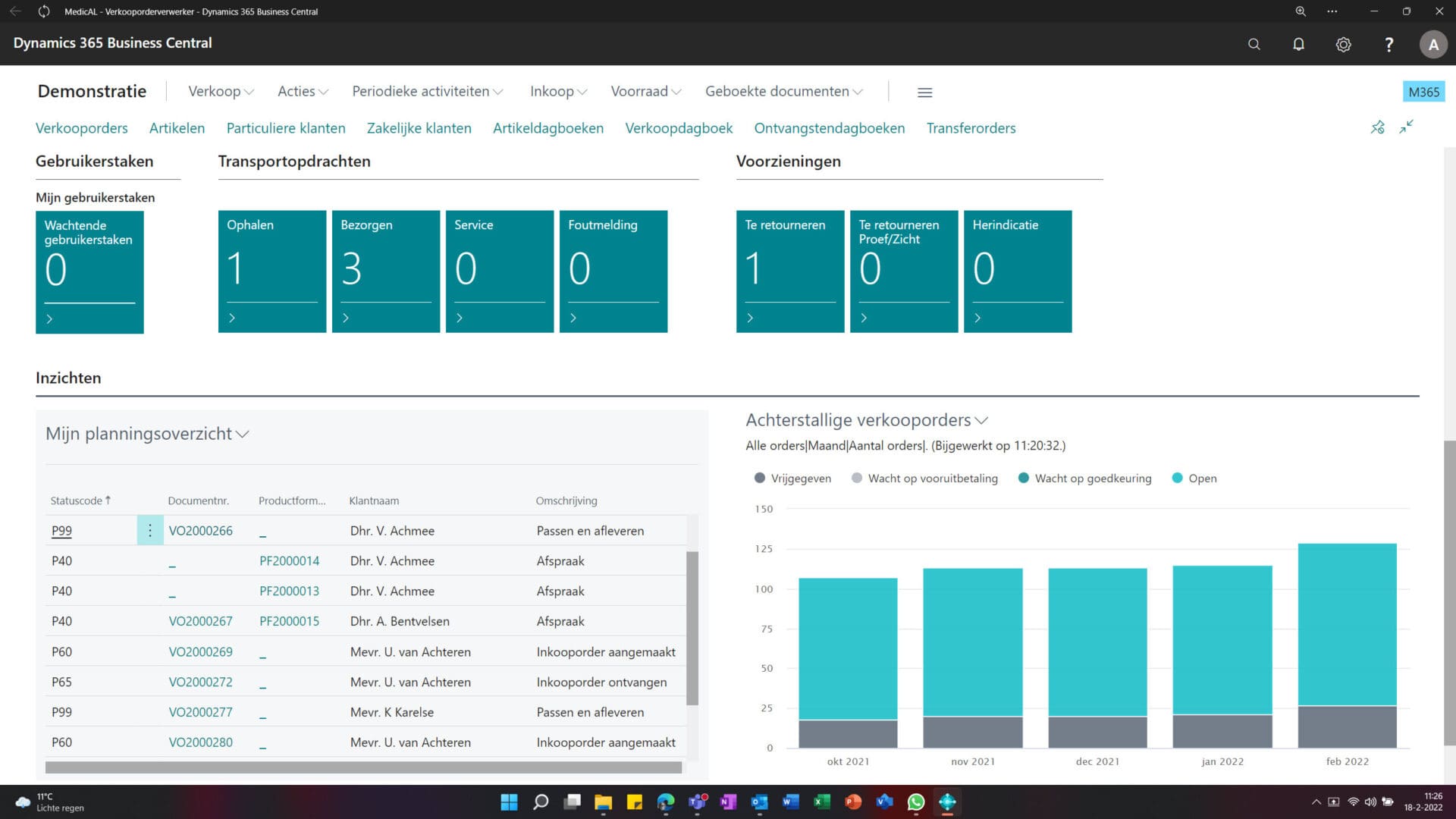Expand the Inkoop menu
Screen dimensions: 1456x819
click(559, 91)
